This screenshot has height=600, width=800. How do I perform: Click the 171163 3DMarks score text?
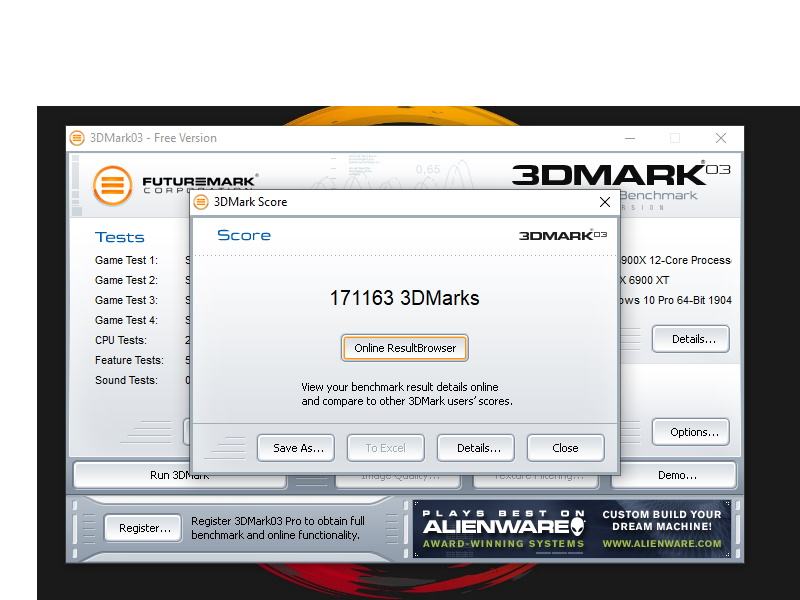pyautogui.click(x=405, y=298)
